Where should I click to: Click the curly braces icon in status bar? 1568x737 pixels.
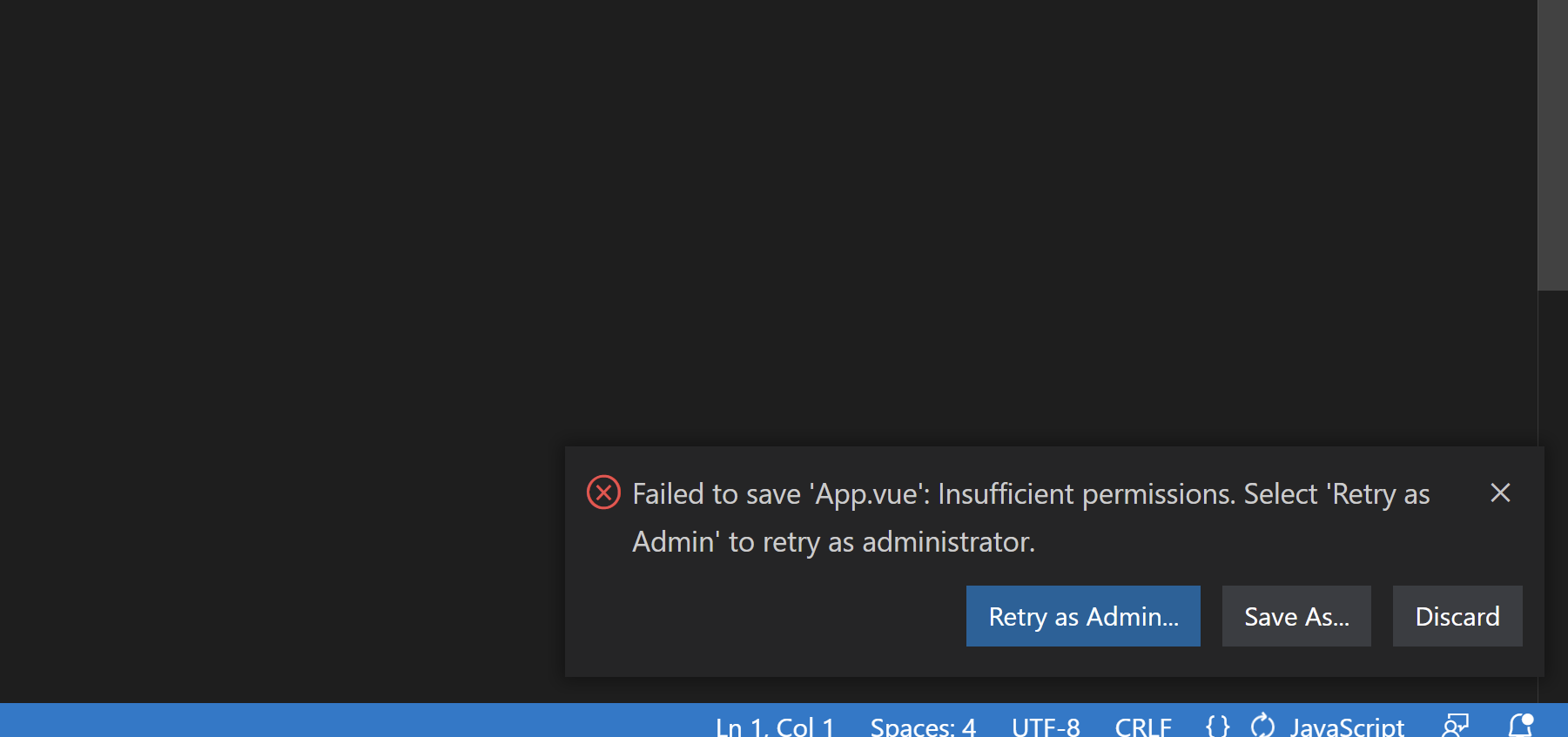tap(1216, 725)
